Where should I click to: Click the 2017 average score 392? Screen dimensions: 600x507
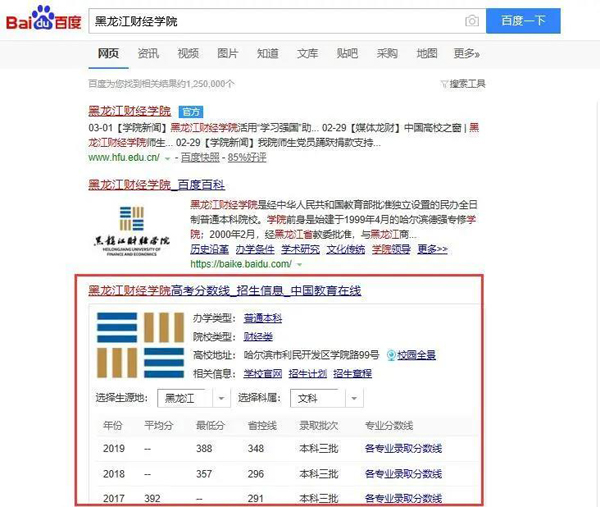point(152,498)
